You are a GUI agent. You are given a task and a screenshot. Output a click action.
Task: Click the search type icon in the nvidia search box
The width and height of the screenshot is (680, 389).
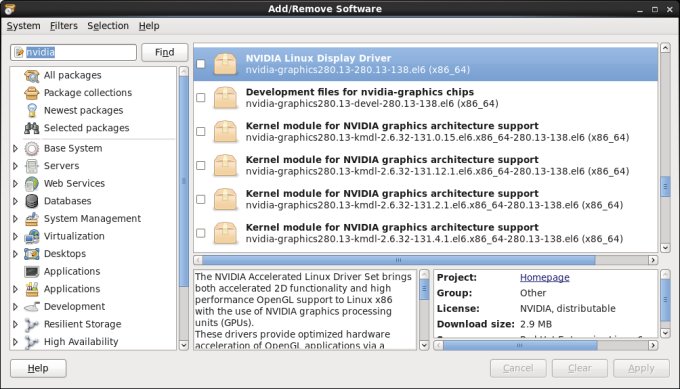point(19,52)
